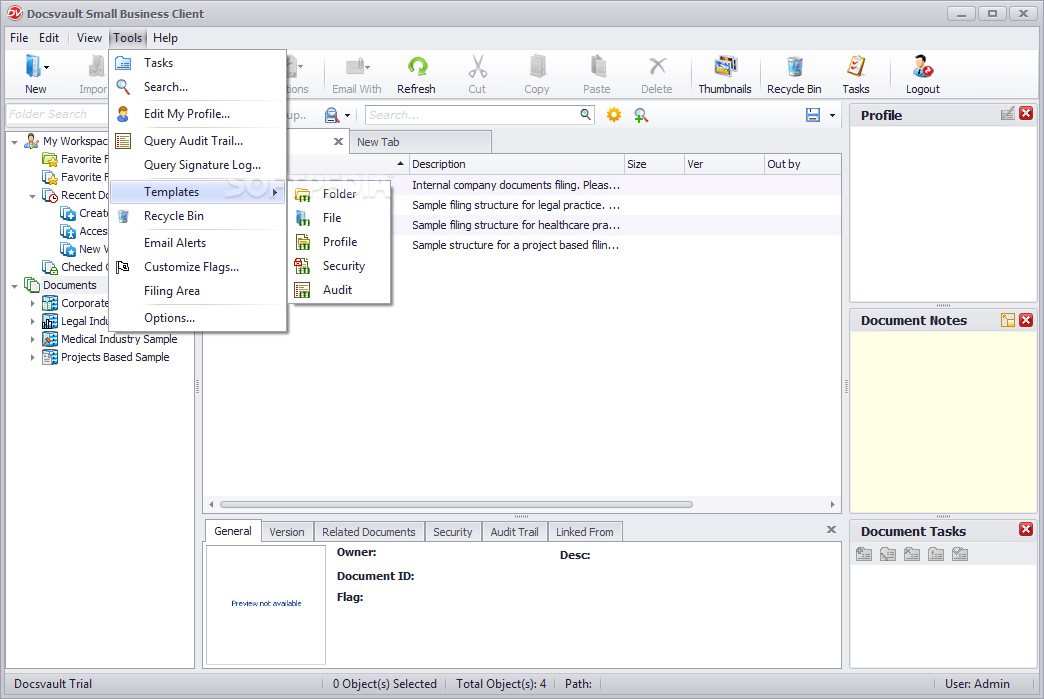Image resolution: width=1044 pixels, height=699 pixels.
Task: Open Thumbnails view from toolbar
Action: (x=725, y=74)
